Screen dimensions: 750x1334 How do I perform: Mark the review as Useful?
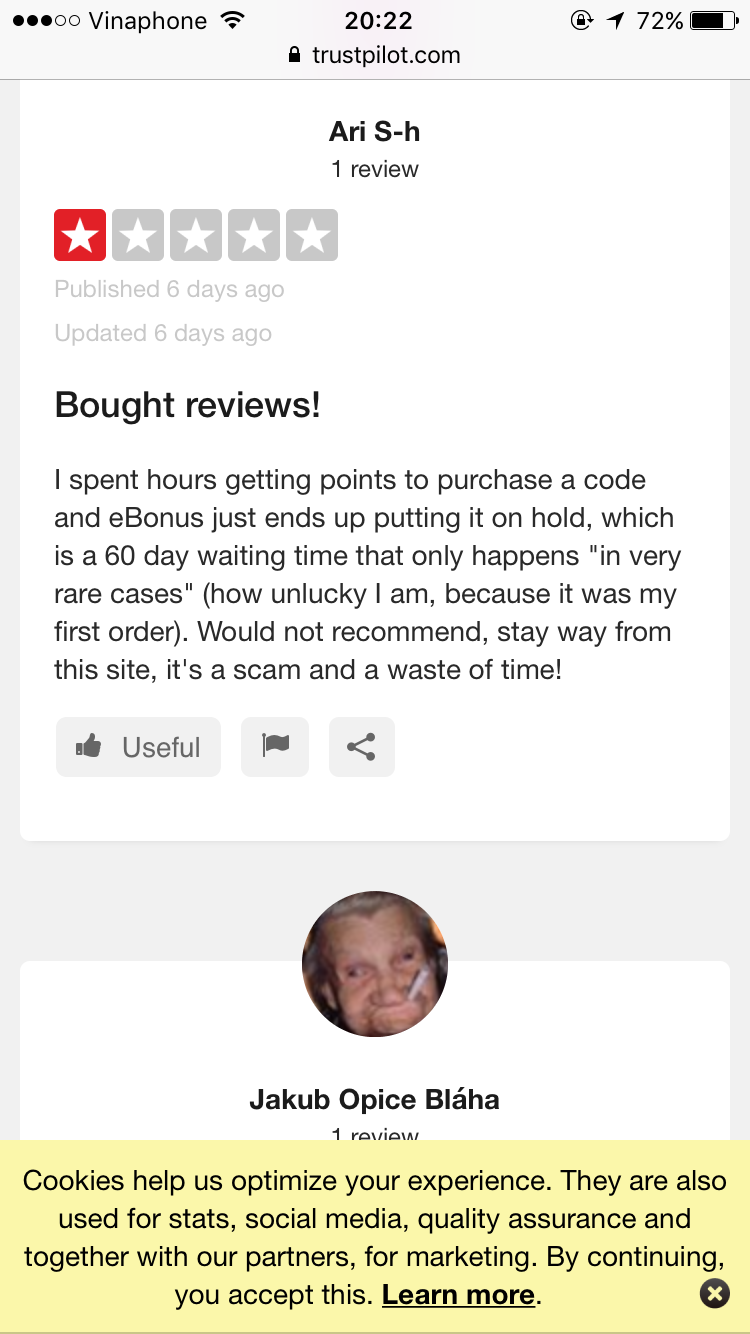tap(138, 747)
